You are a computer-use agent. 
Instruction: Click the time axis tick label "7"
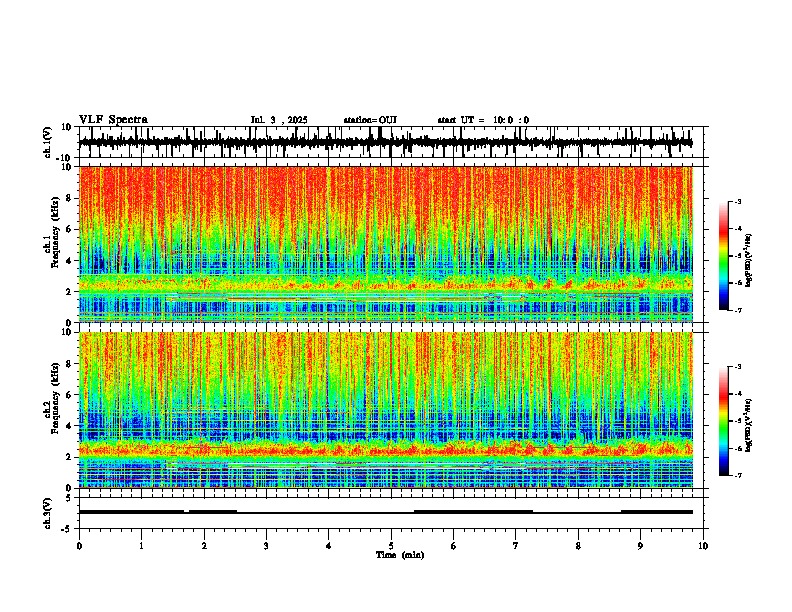(x=516, y=546)
